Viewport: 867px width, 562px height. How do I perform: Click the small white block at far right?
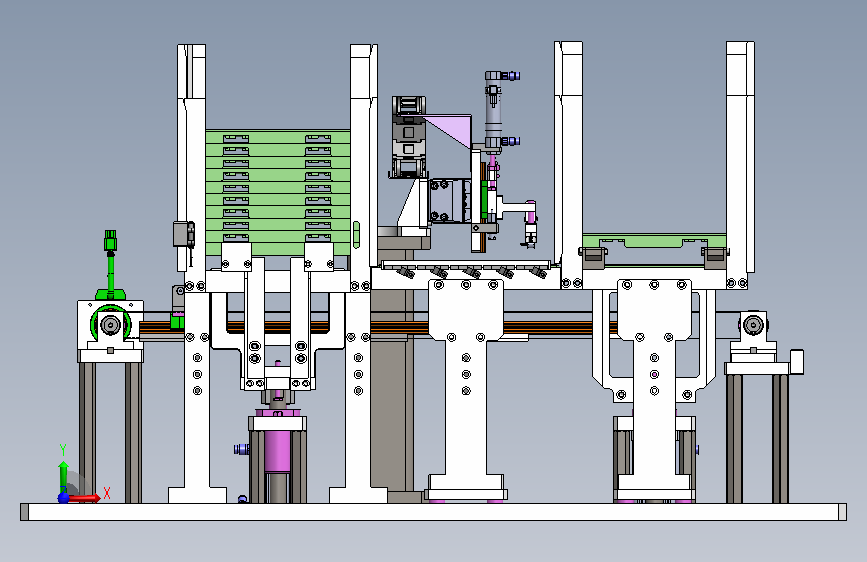(797, 362)
